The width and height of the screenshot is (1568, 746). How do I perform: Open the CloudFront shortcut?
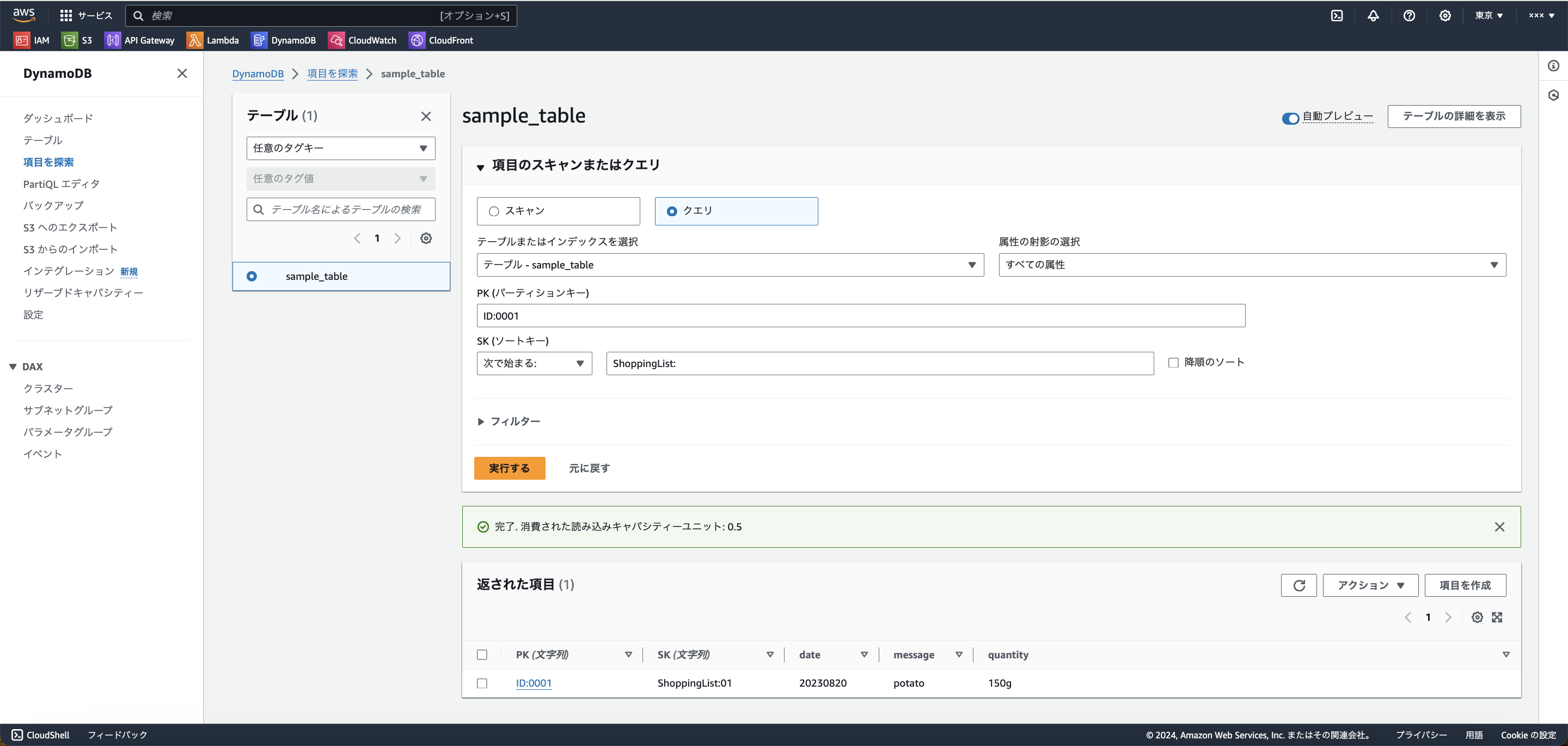point(440,40)
